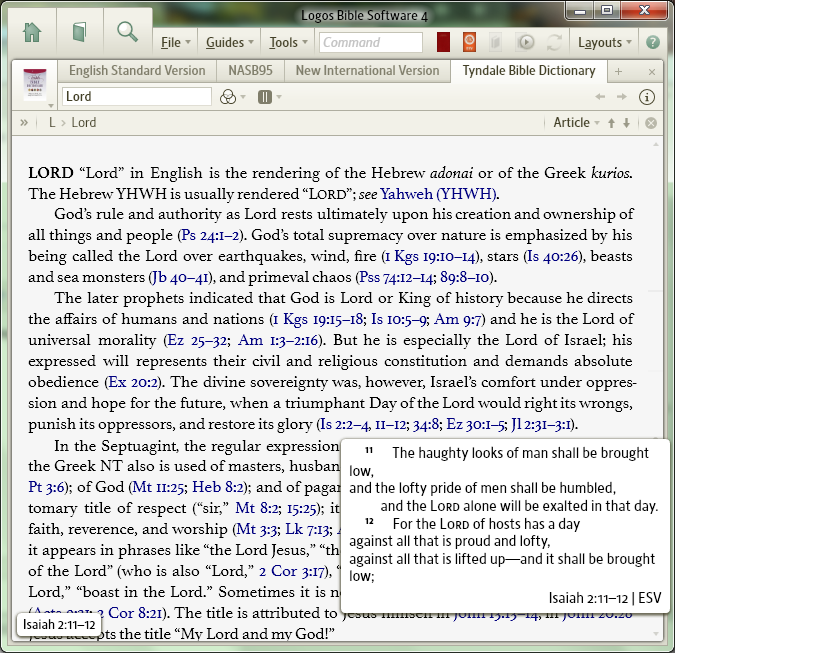819x653 pixels.
Task: Follow the Pss 74:12–14 link
Action: click(396, 277)
